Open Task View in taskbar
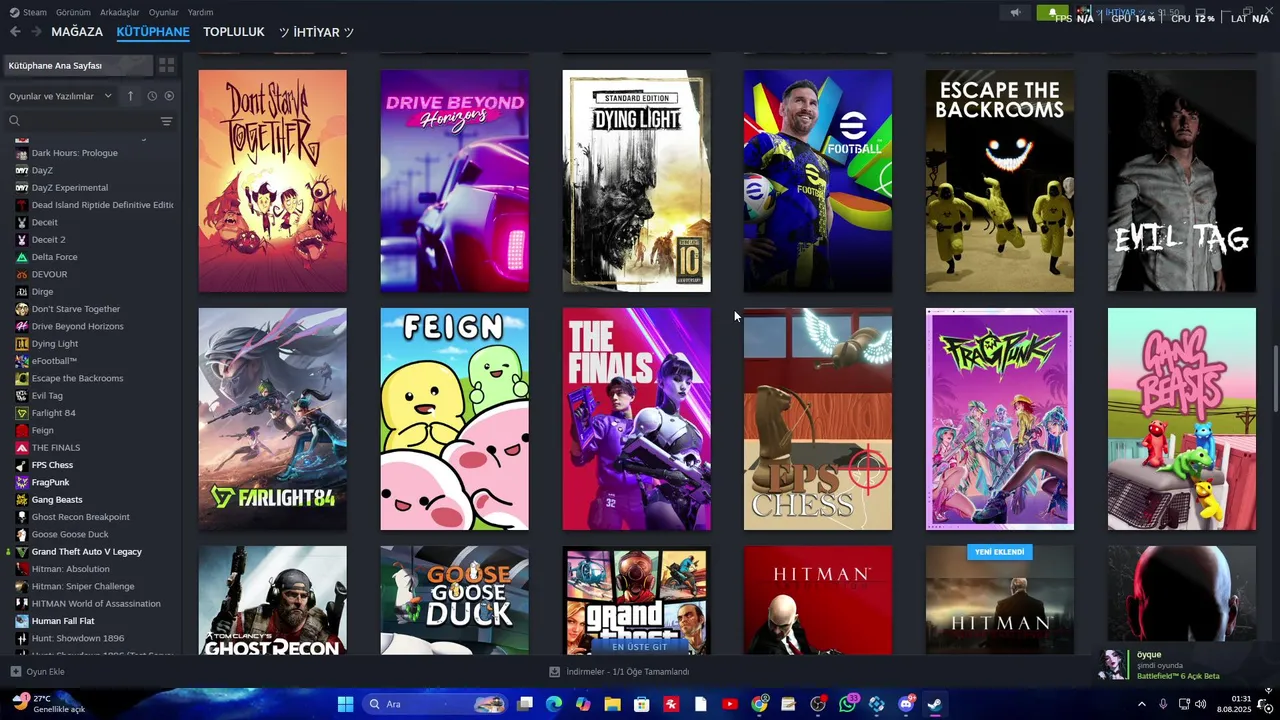Image resolution: width=1280 pixels, height=720 pixels. tap(525, 704)
